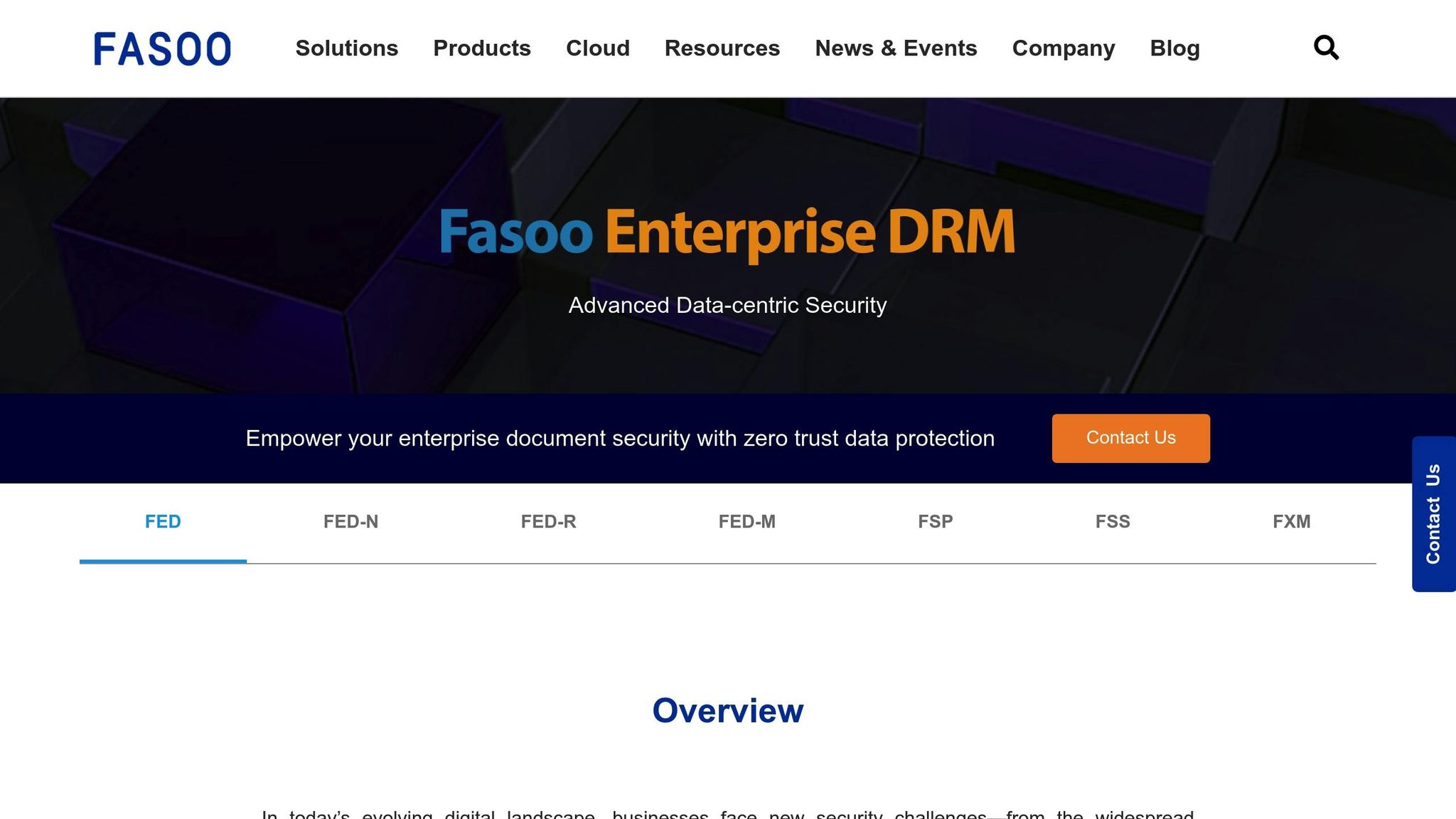Open the Resources menu

tap(722, 48)
